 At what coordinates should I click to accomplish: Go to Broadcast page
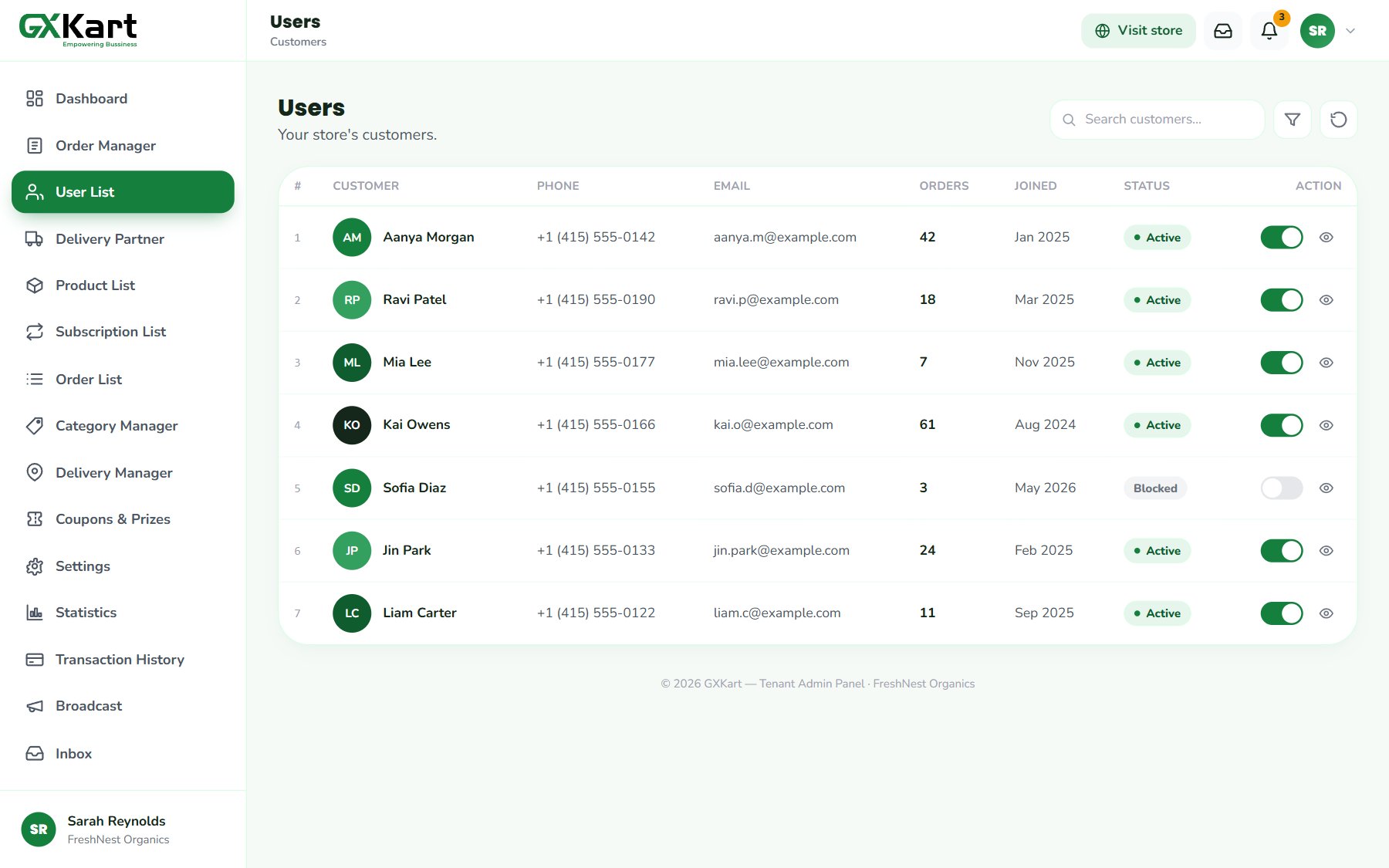click(123, 706)
